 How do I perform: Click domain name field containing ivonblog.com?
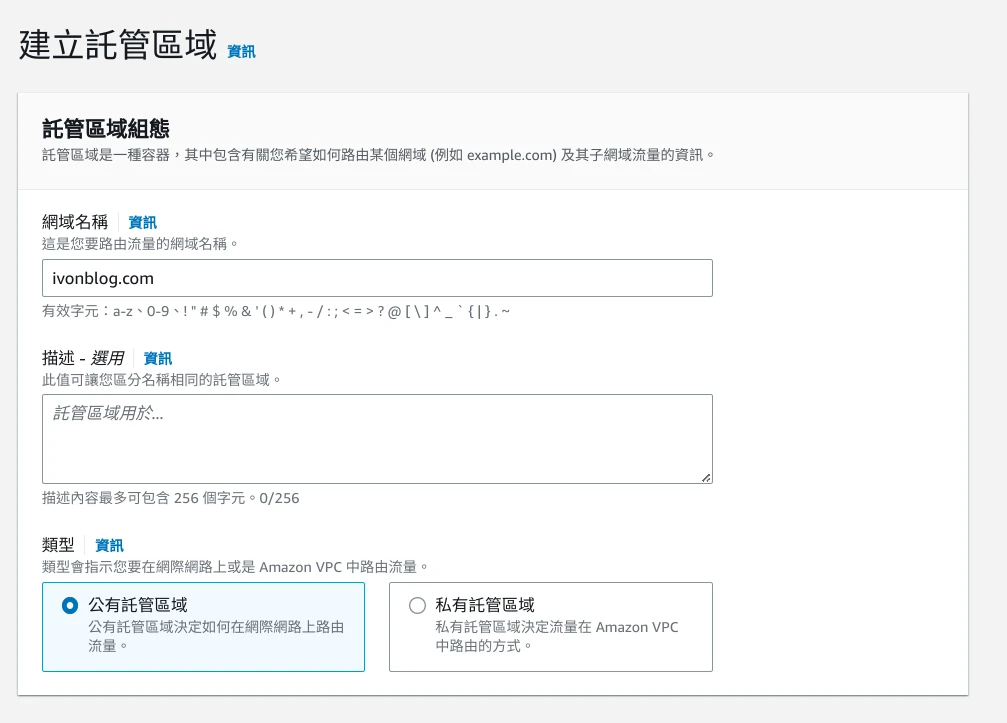pos(377,278)
